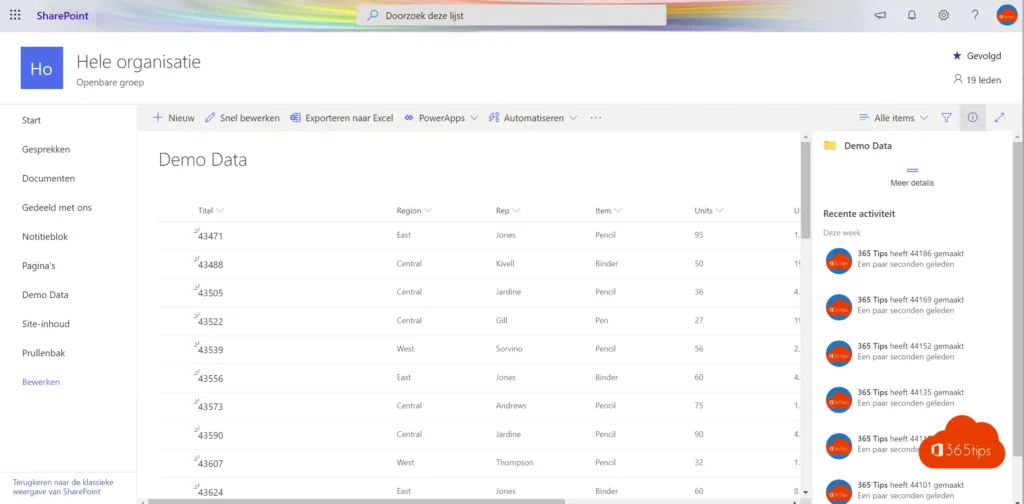Viewport: 1024px width, 504px height.
Task: Click the details pane vertical scrollbar
Action: click(1017, 297)
